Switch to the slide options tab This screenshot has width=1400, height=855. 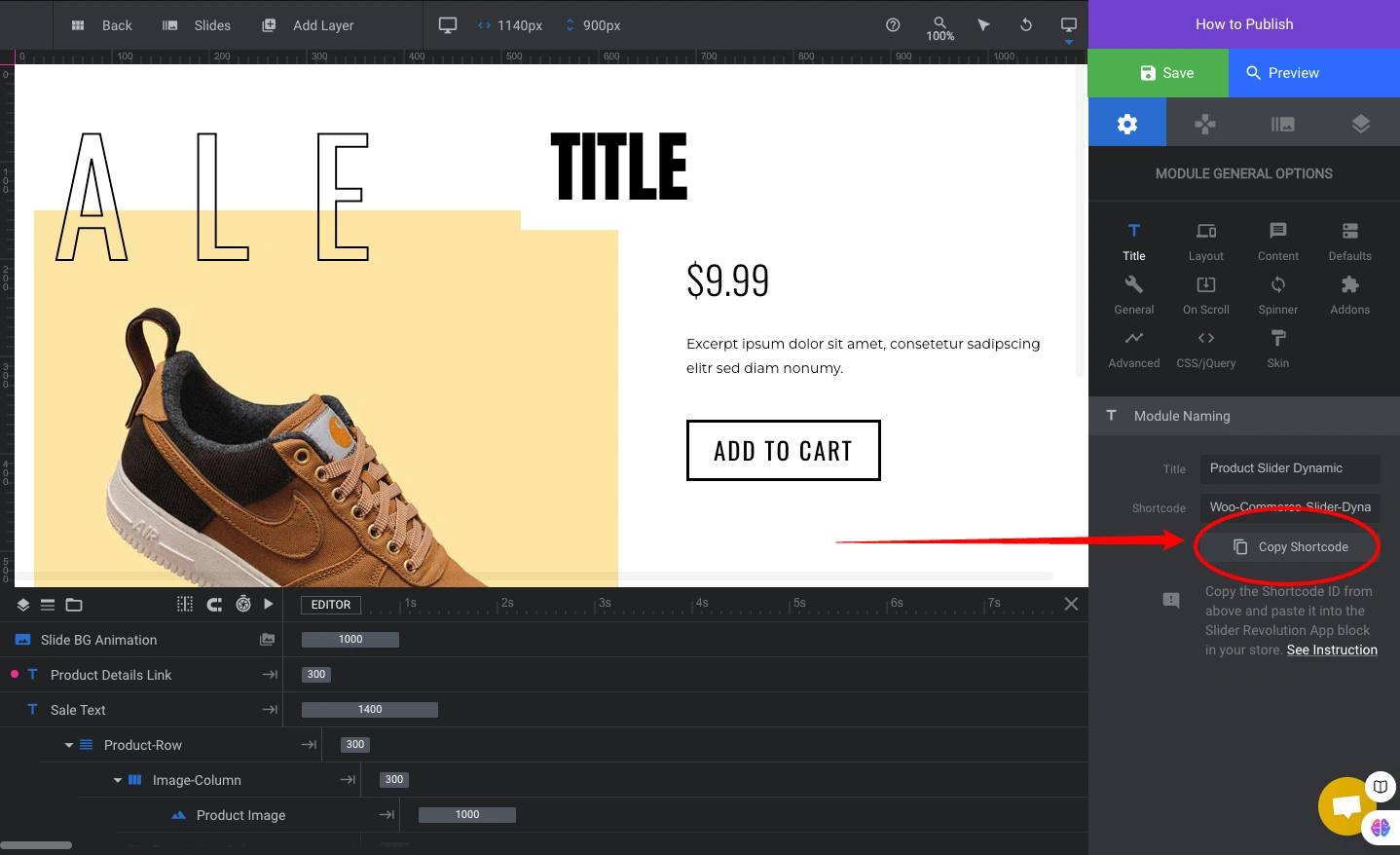click(1283, 124)
